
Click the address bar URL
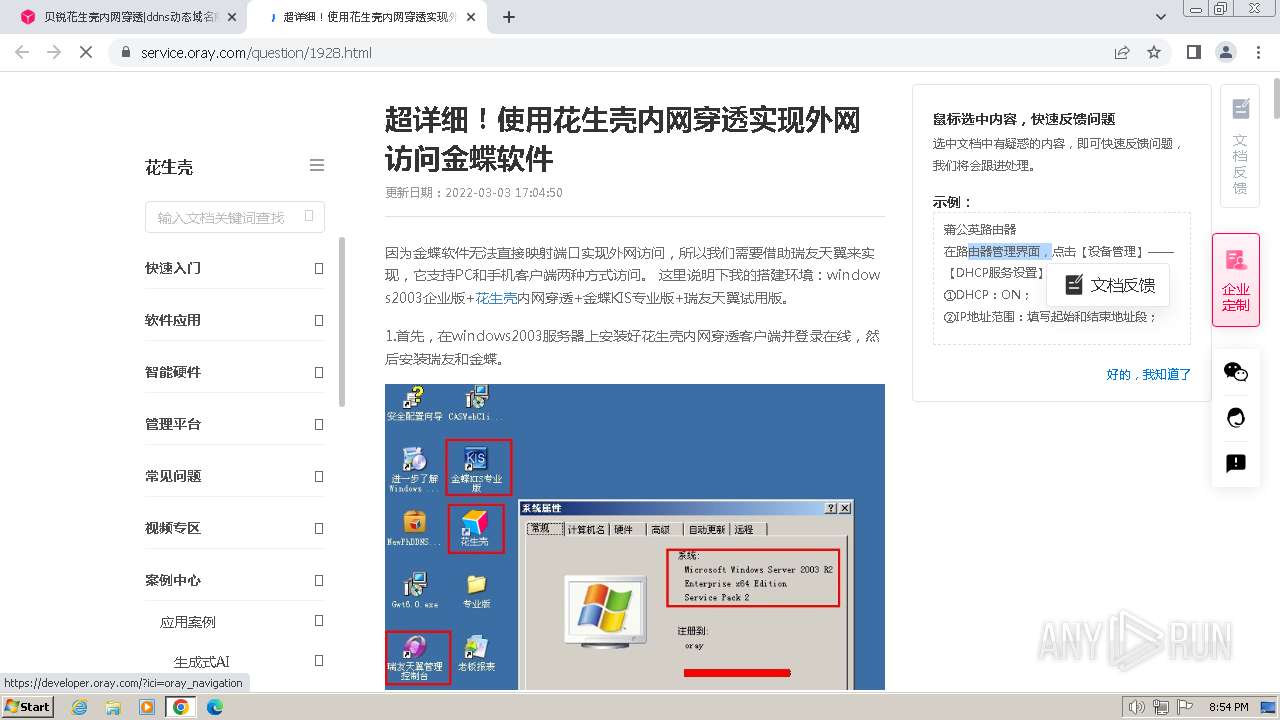(x=256, y=52)
